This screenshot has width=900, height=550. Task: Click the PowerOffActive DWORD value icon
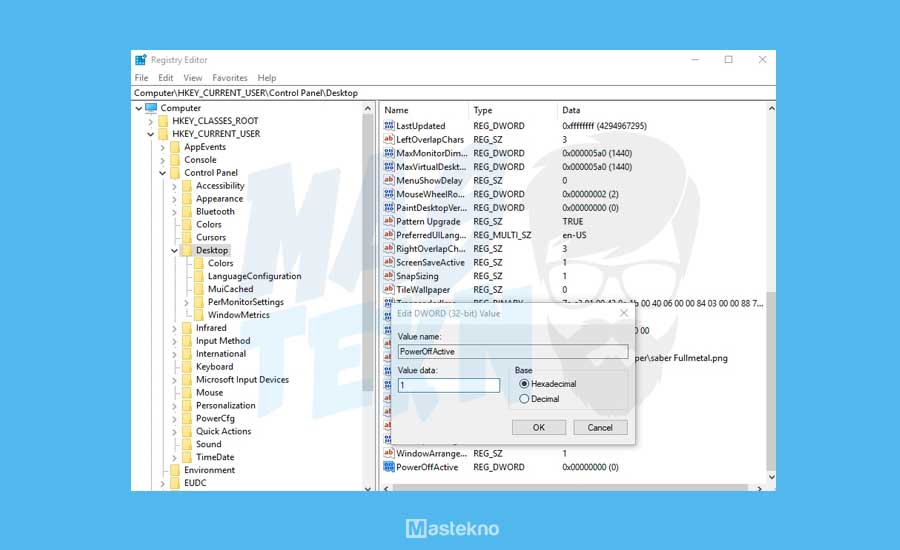pyautogui.click(x=389, y=467)
